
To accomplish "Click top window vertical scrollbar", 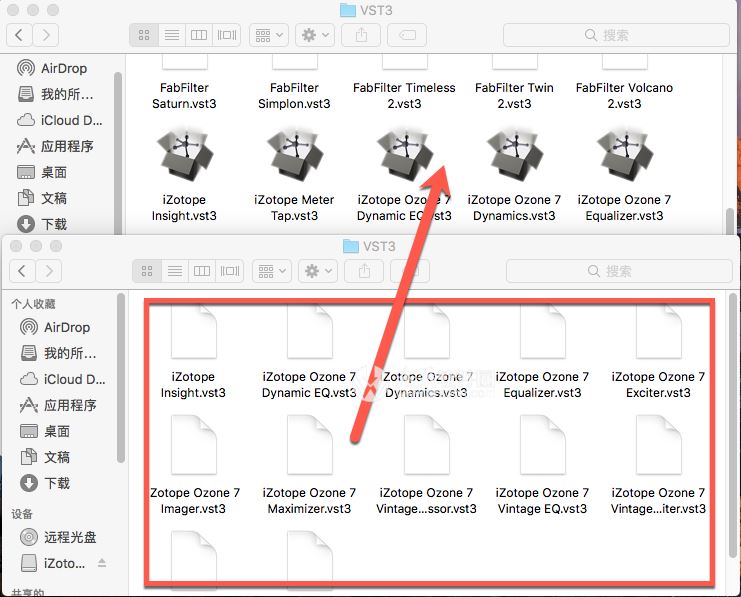I will pos(730,220).
